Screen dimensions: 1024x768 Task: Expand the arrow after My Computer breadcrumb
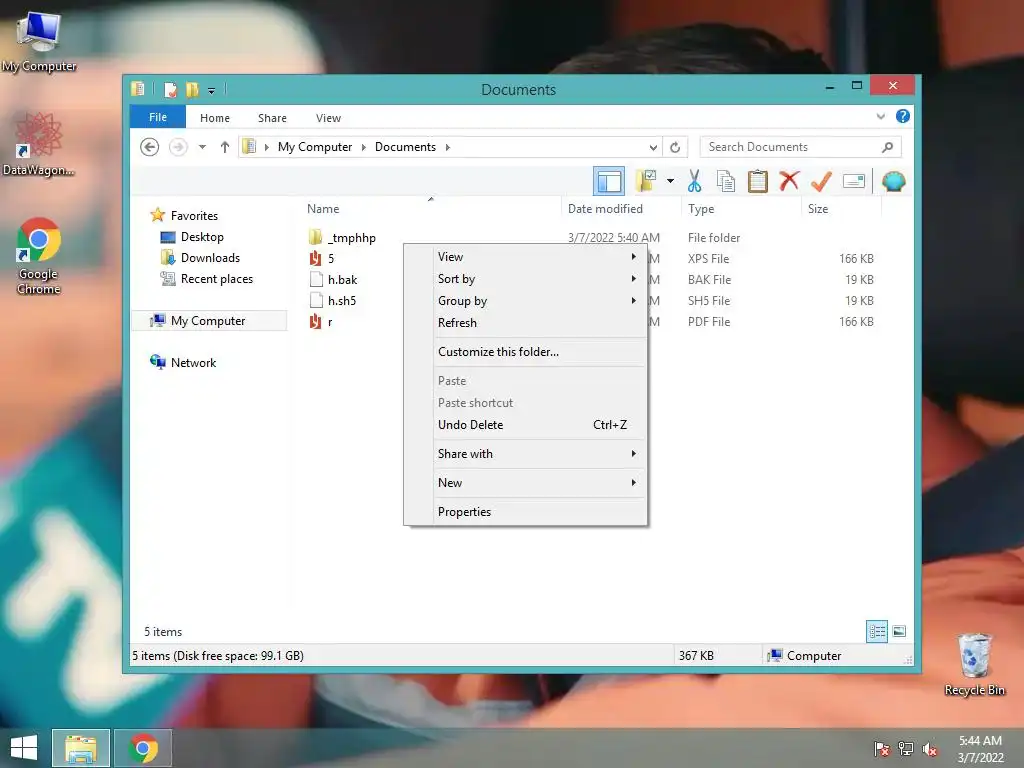tap(364, 147)
